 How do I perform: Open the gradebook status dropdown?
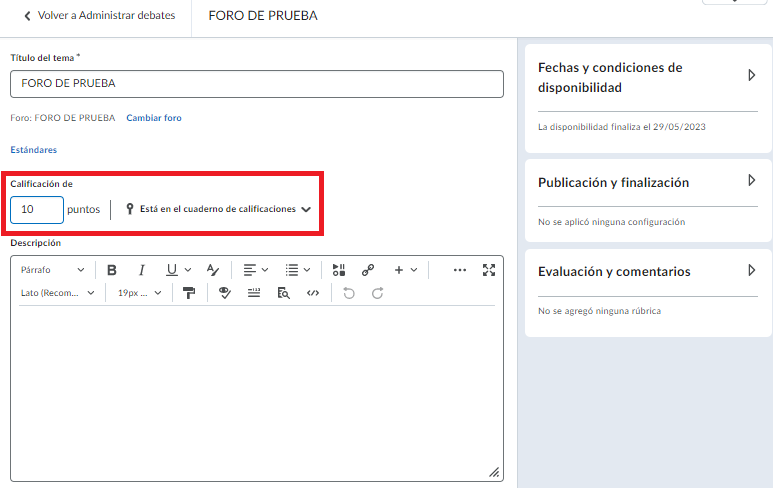(x=218, y=209)
